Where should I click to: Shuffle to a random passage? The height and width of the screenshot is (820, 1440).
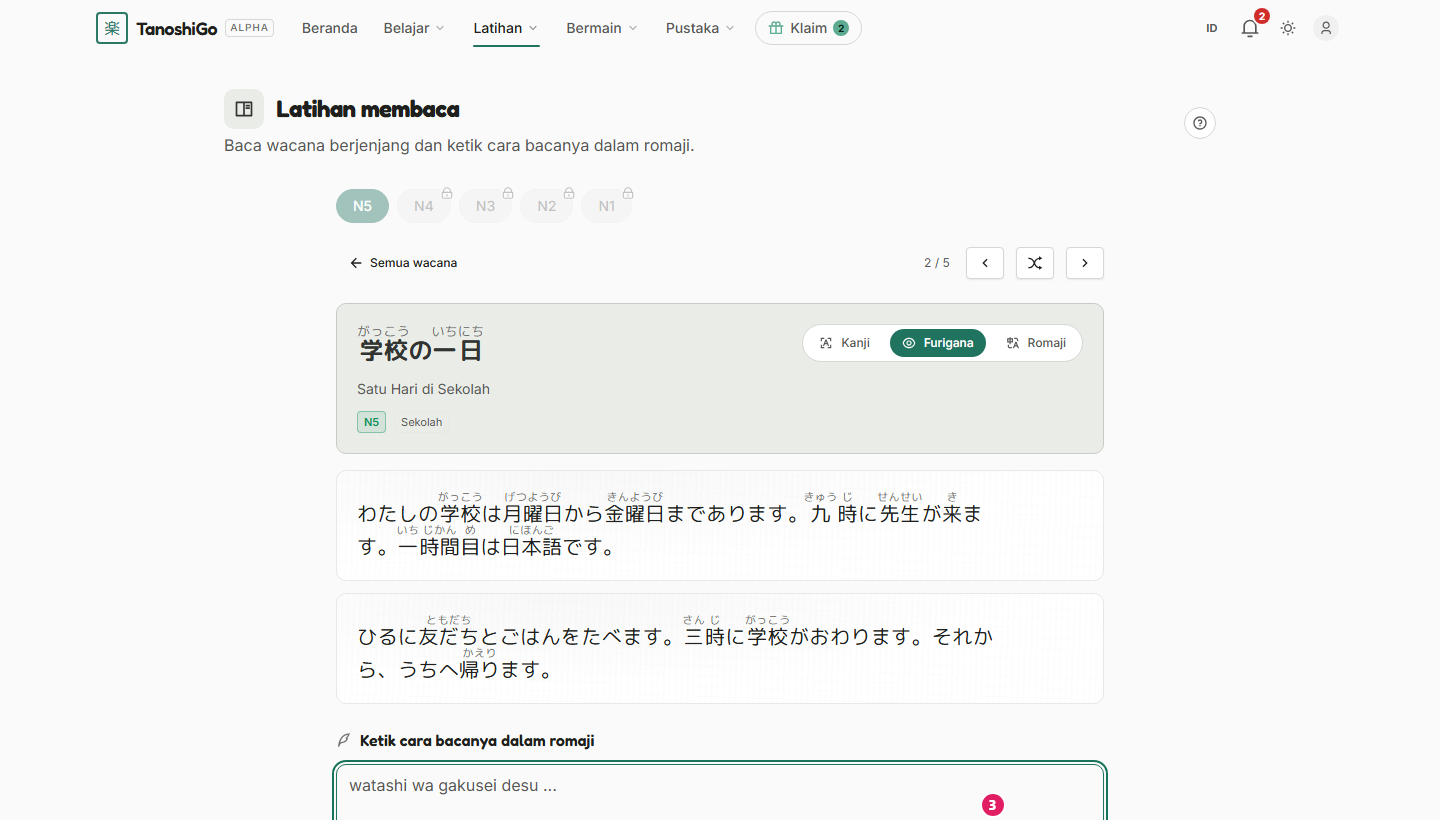pos(1035,263)
